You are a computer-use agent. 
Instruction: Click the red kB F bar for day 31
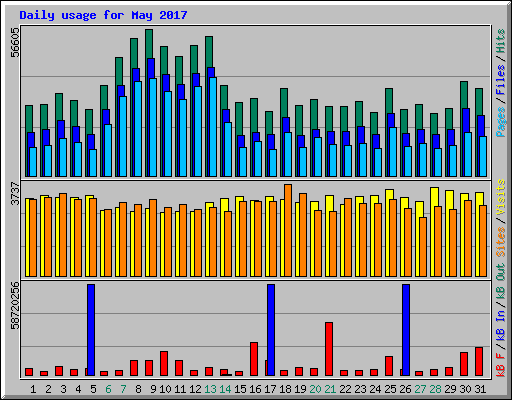(x=479, y=362)
